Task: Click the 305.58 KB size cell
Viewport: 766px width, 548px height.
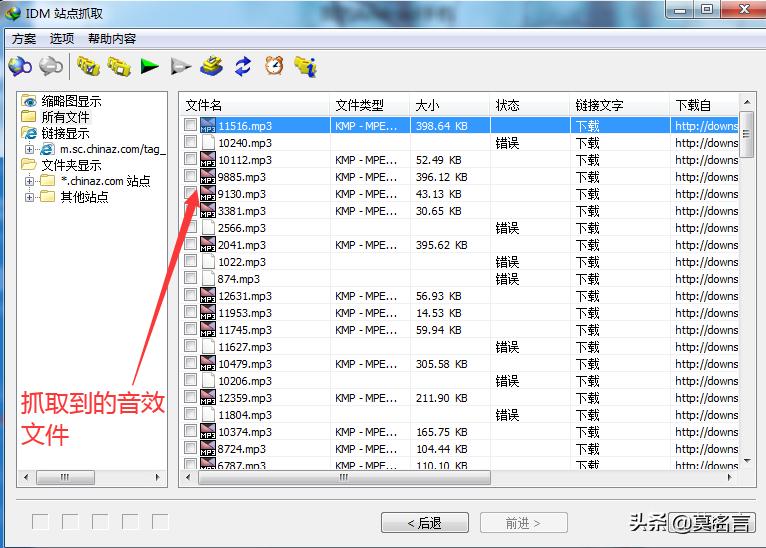Action: pos(442,364)
